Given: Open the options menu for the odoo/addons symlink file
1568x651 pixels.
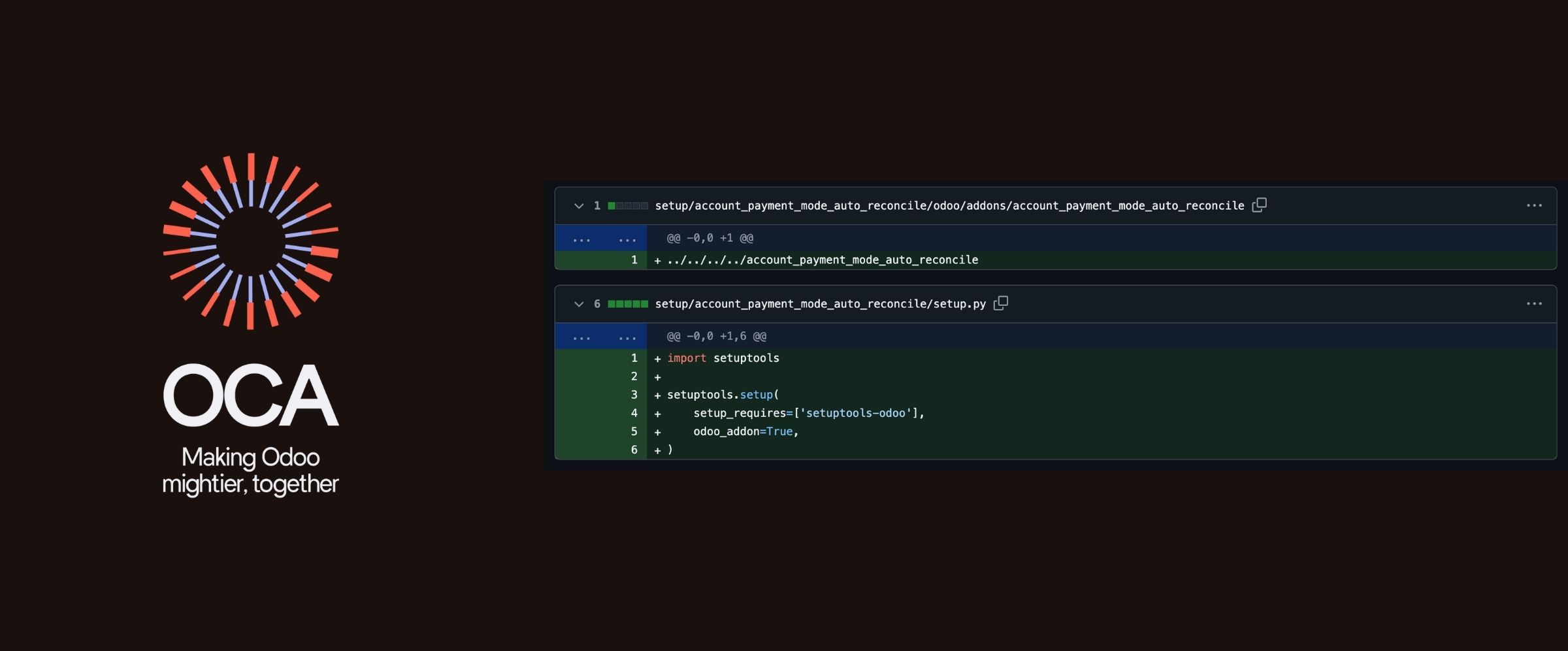Looking at the screenshot, I should (1534, 205).
